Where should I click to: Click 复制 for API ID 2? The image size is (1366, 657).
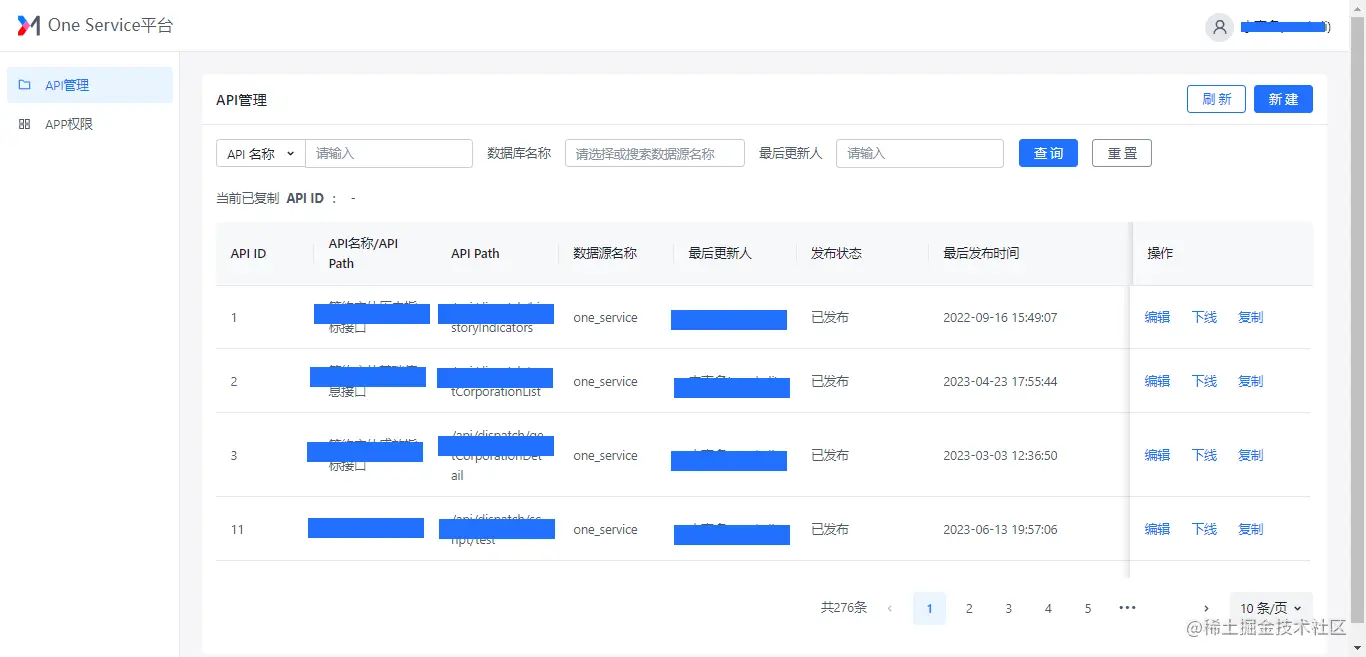1251,381
